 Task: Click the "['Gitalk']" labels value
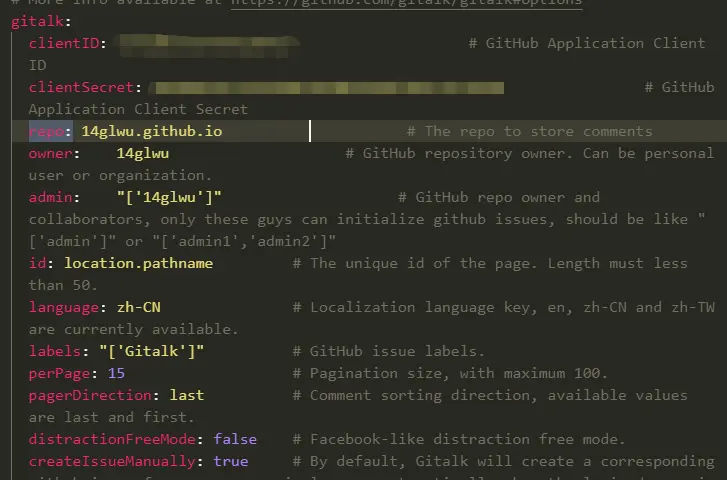point(152,351)
